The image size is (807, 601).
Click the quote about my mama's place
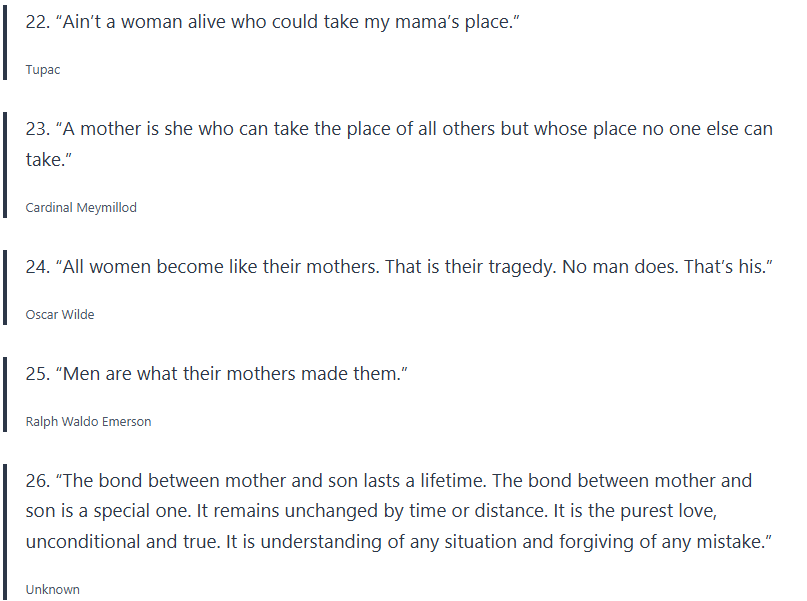click(272, 23)
